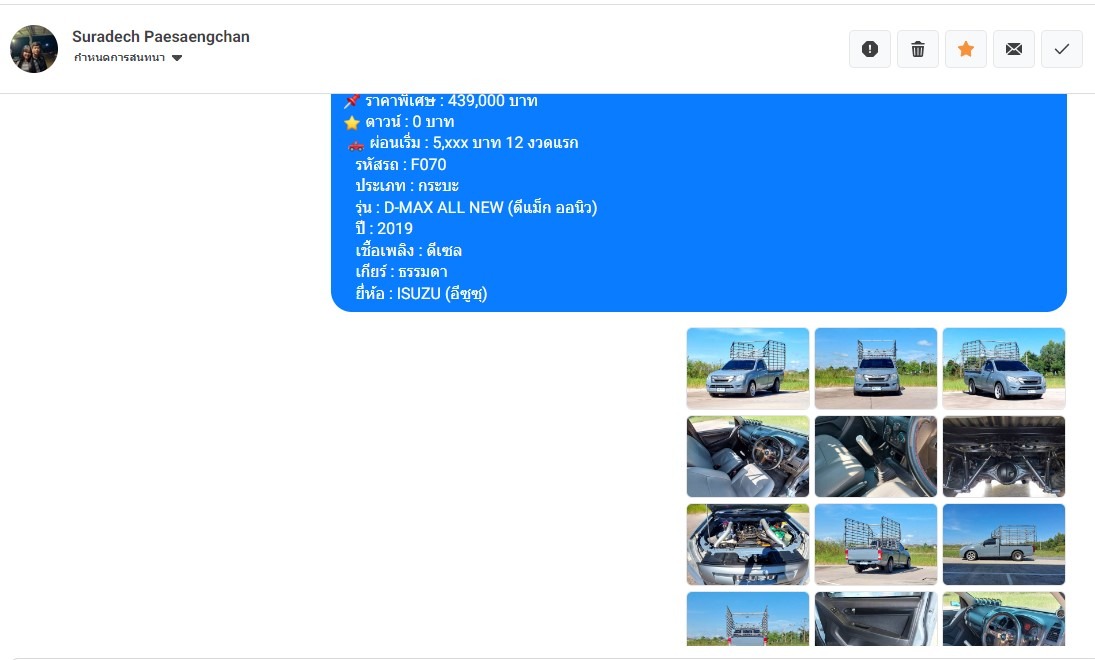Click the text 'ดาวน์ : 0 บาท'

pyautogui.click(x=409, y=122)
